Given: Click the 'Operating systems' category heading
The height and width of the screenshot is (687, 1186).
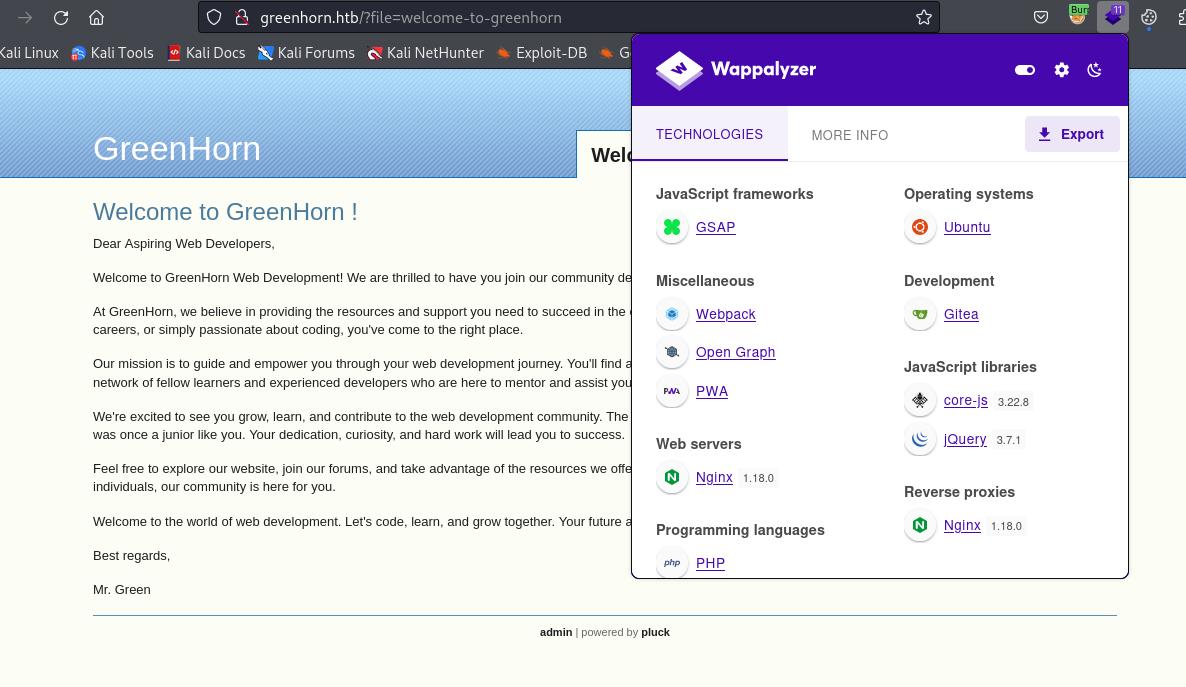Looking at the screenshot, I should pos(968,194).
